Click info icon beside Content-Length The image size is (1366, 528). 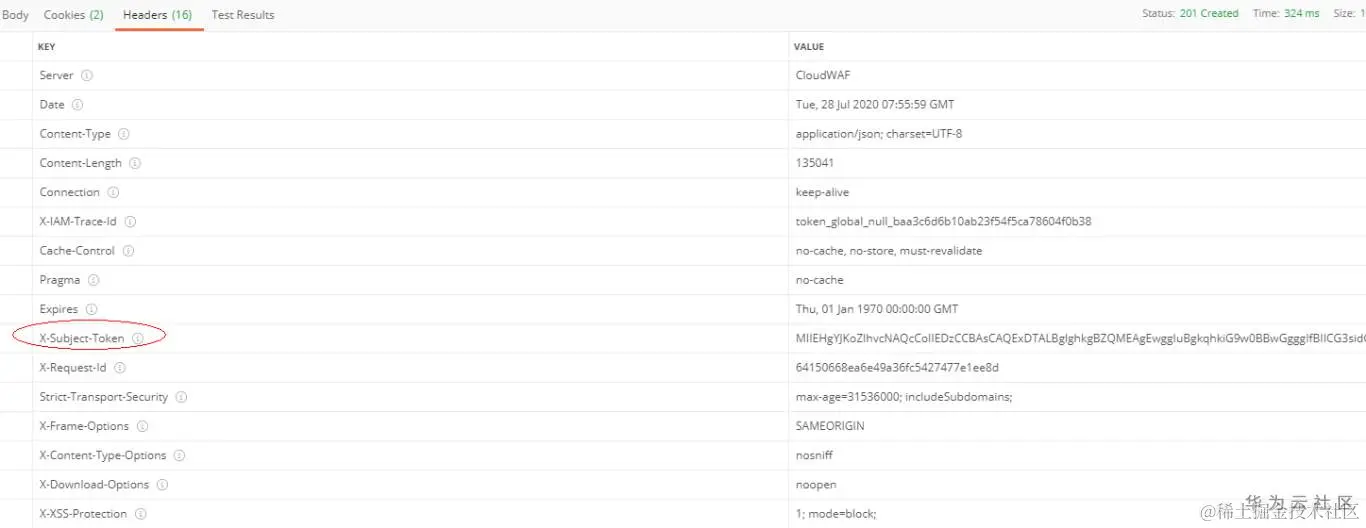pyautogui.click(x=135, y=163)
